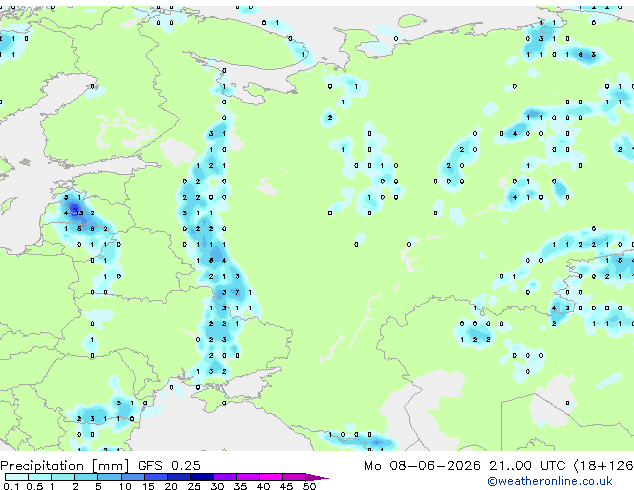Open the weatheronline.co.uk copyright link
Viewport: 634px width, 490px height.
coord(549,481)
